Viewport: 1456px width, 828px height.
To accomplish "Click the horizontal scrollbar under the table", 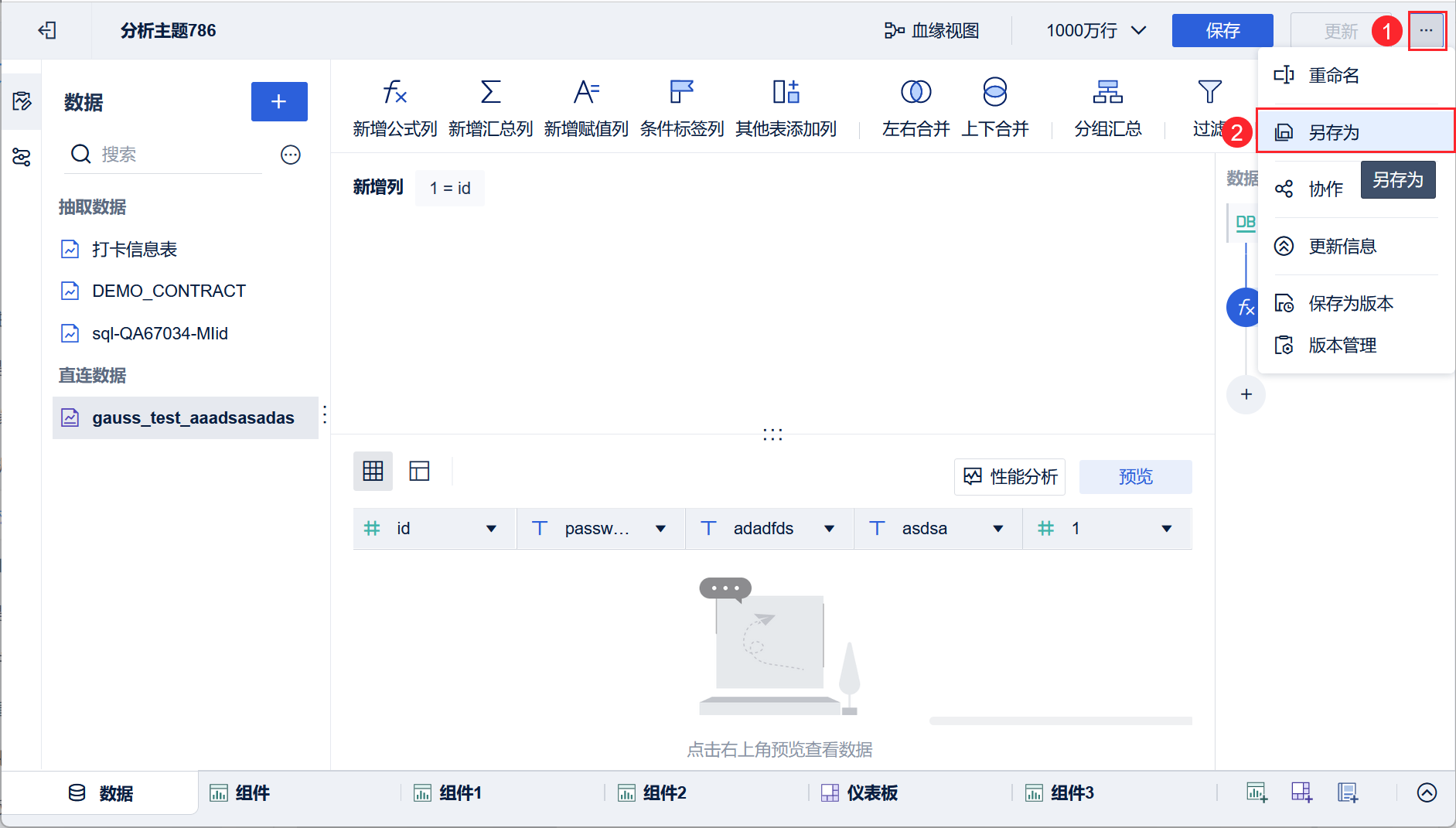I will click(1061, 721).
